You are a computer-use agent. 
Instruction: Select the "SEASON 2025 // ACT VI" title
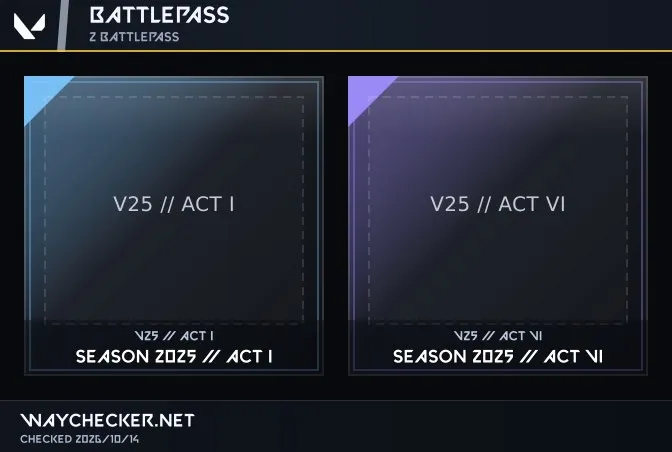(498, 356)
